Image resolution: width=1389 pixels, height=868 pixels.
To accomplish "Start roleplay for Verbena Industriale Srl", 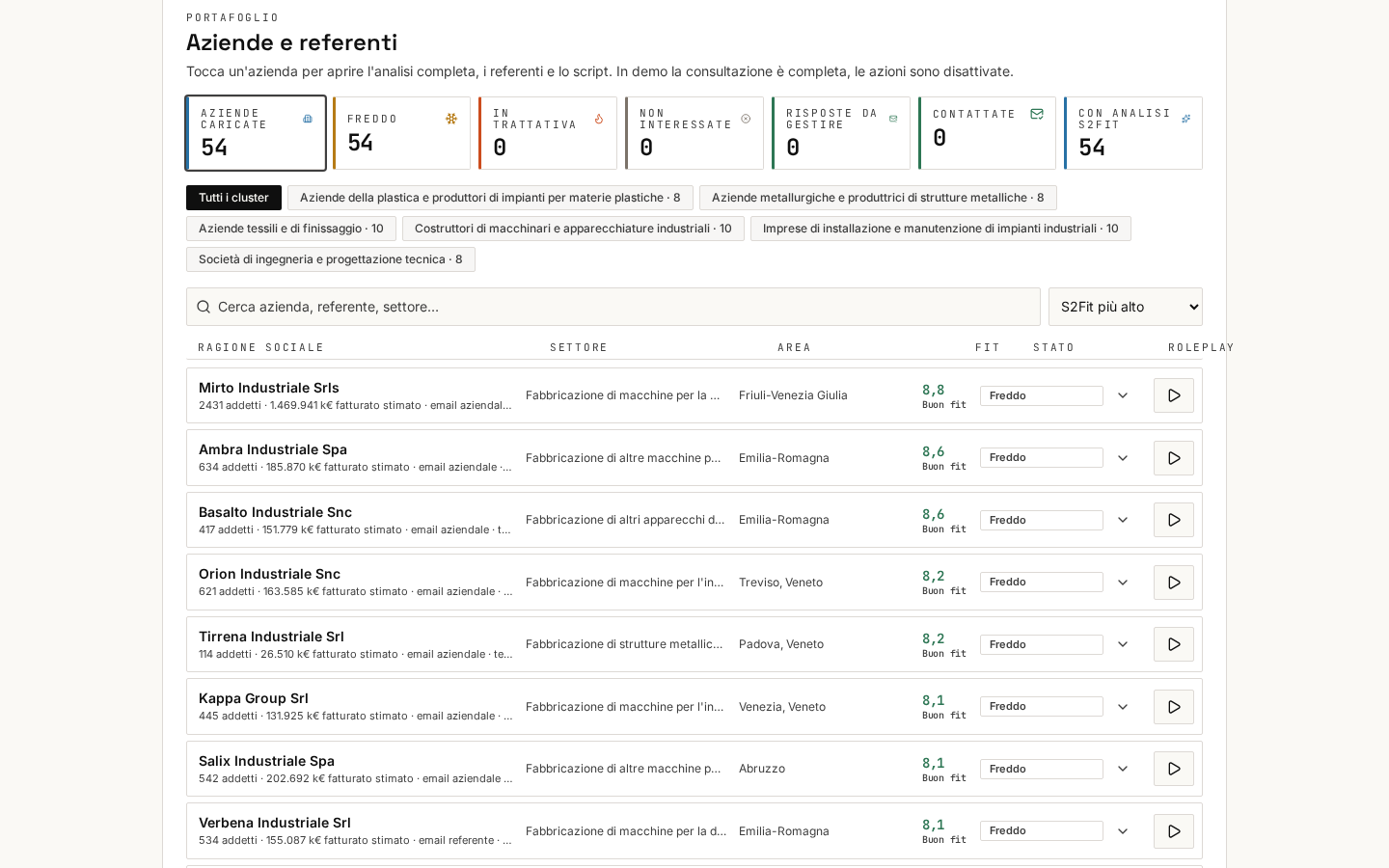I will point(1174,831).
